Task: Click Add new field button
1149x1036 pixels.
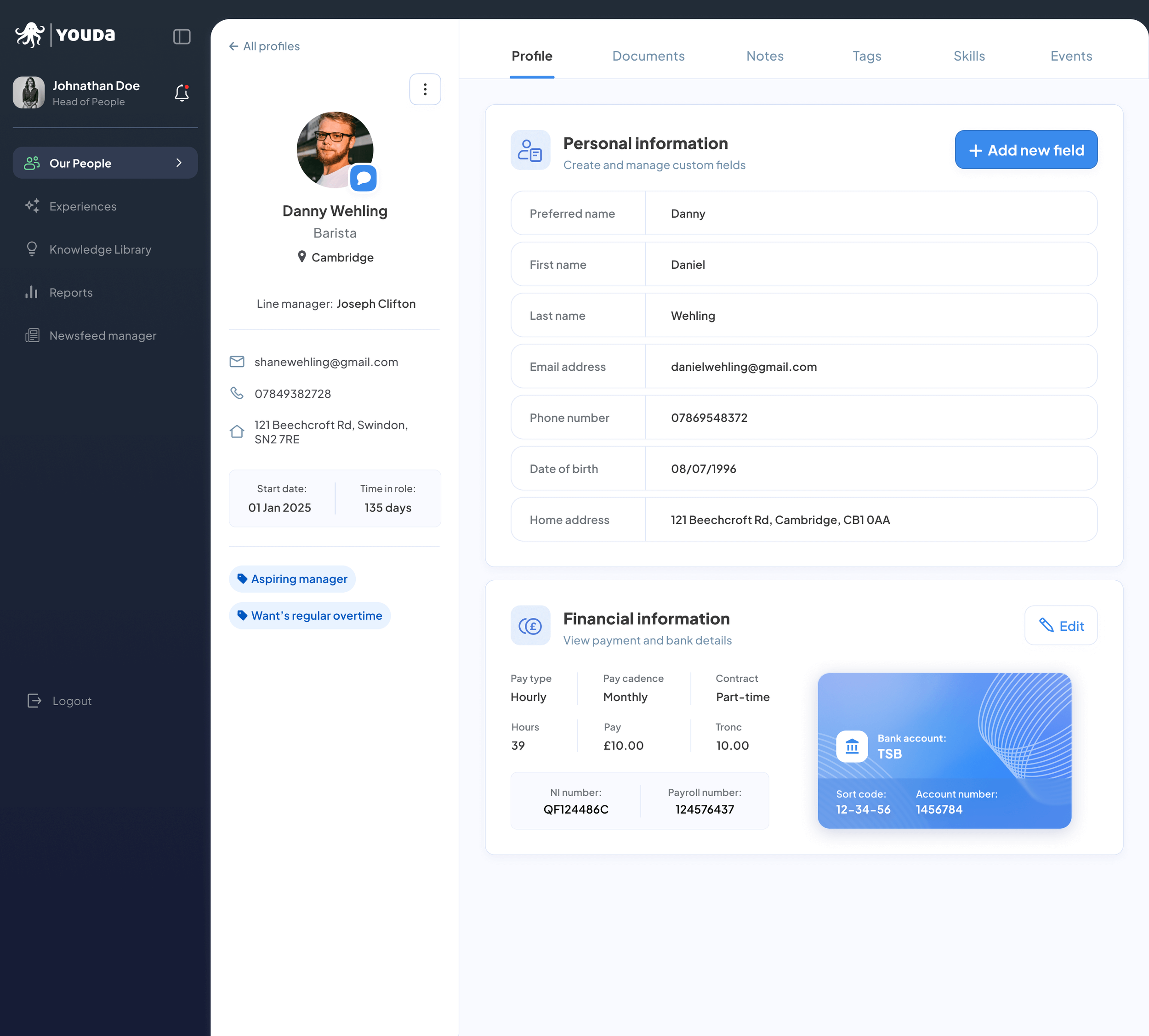Action: click(x=1025, y=150)
